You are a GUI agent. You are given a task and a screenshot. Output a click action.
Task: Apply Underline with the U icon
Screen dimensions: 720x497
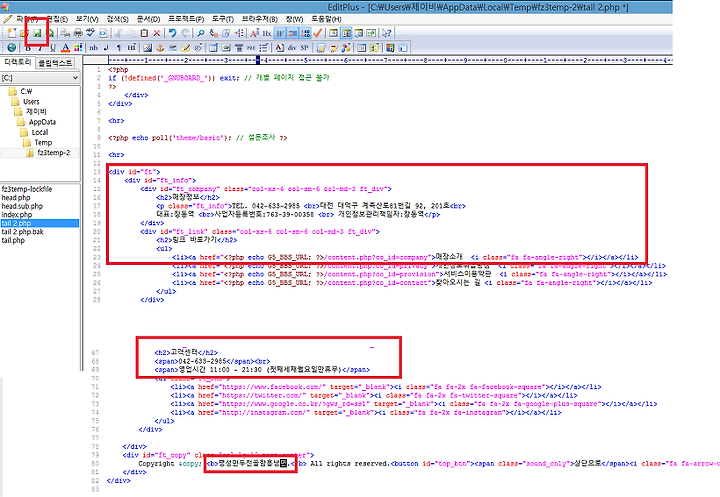[x=53, y=47]
